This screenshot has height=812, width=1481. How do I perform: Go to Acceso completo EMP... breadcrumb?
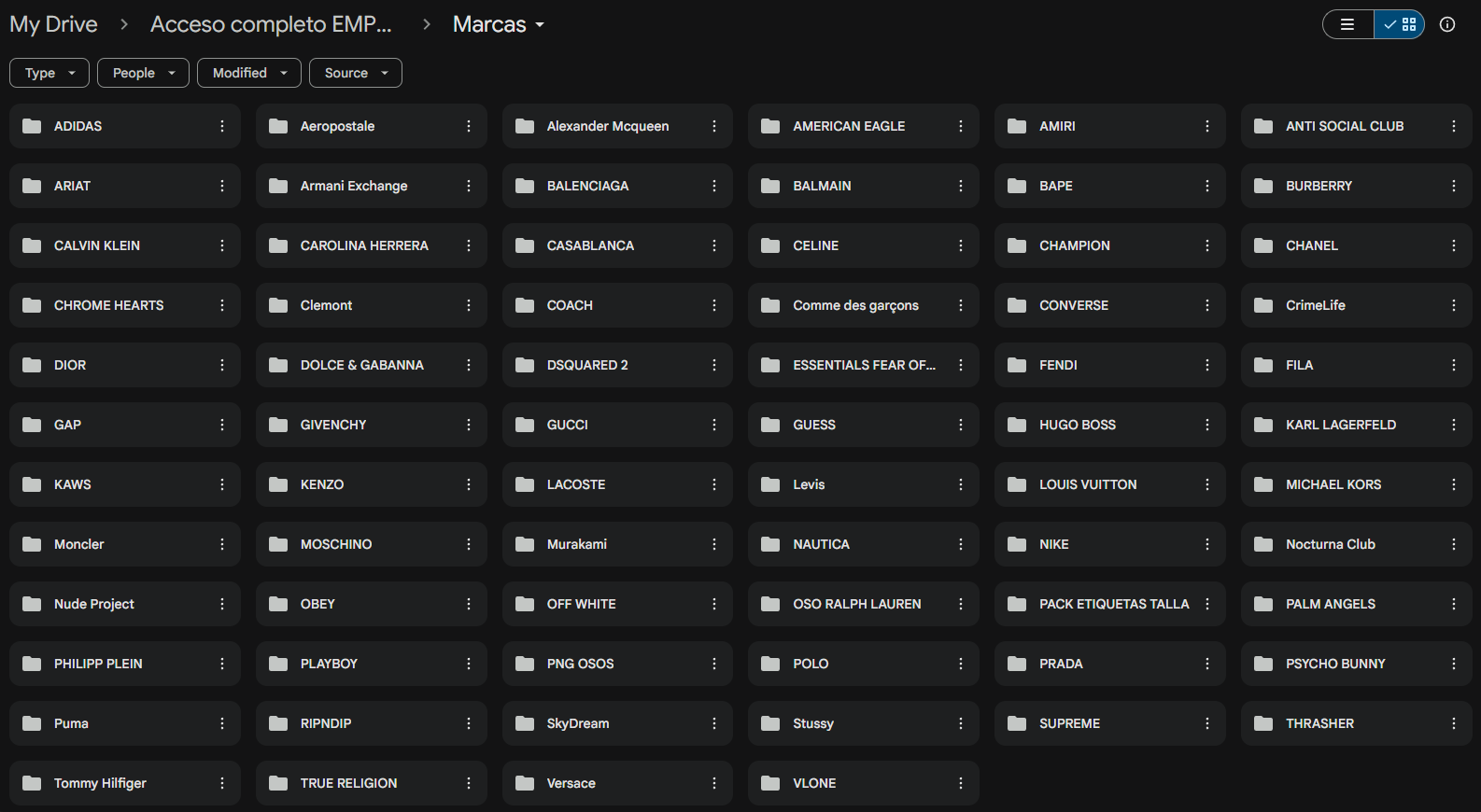pyautogui.click(x=271, y=24)
